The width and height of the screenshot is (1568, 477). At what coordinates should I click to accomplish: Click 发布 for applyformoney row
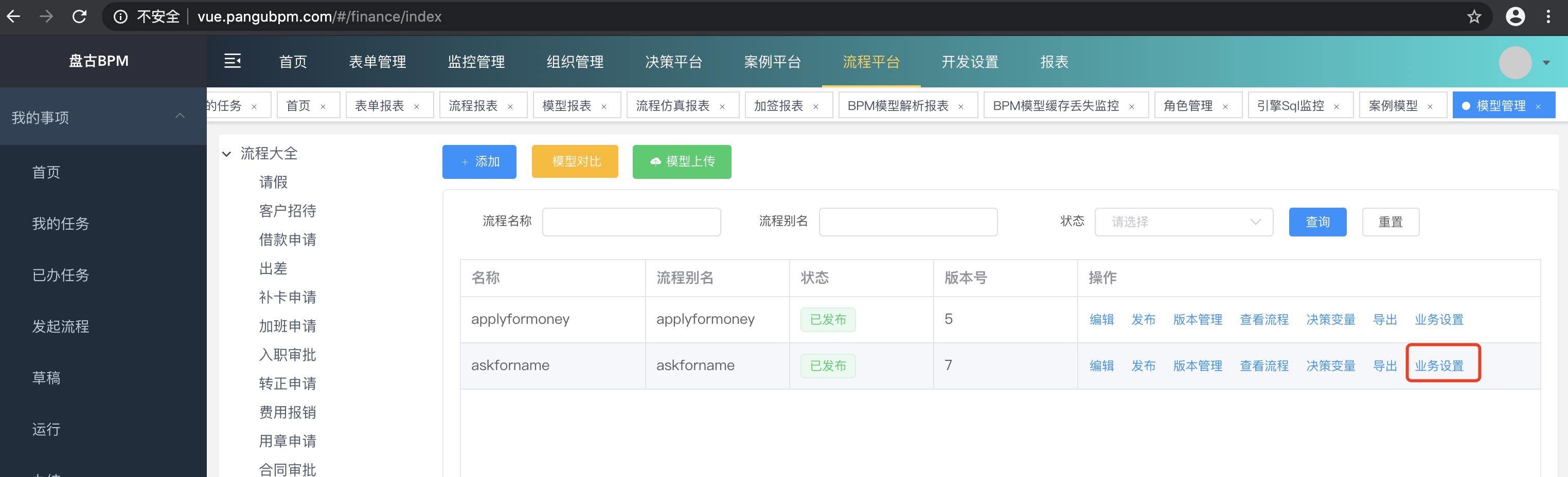[x=1143, y=319]
